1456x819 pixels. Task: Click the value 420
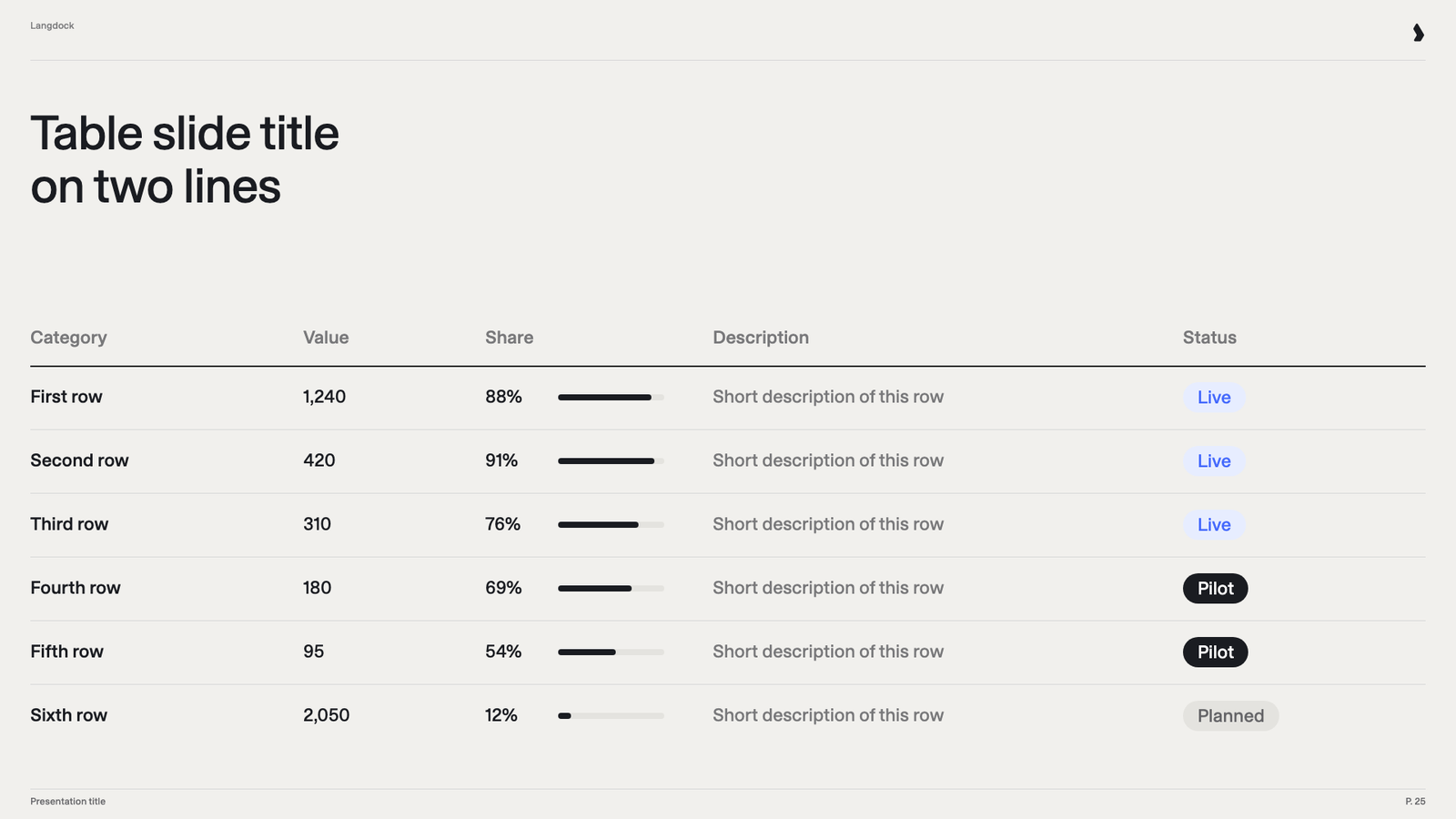tap(318, 460)
